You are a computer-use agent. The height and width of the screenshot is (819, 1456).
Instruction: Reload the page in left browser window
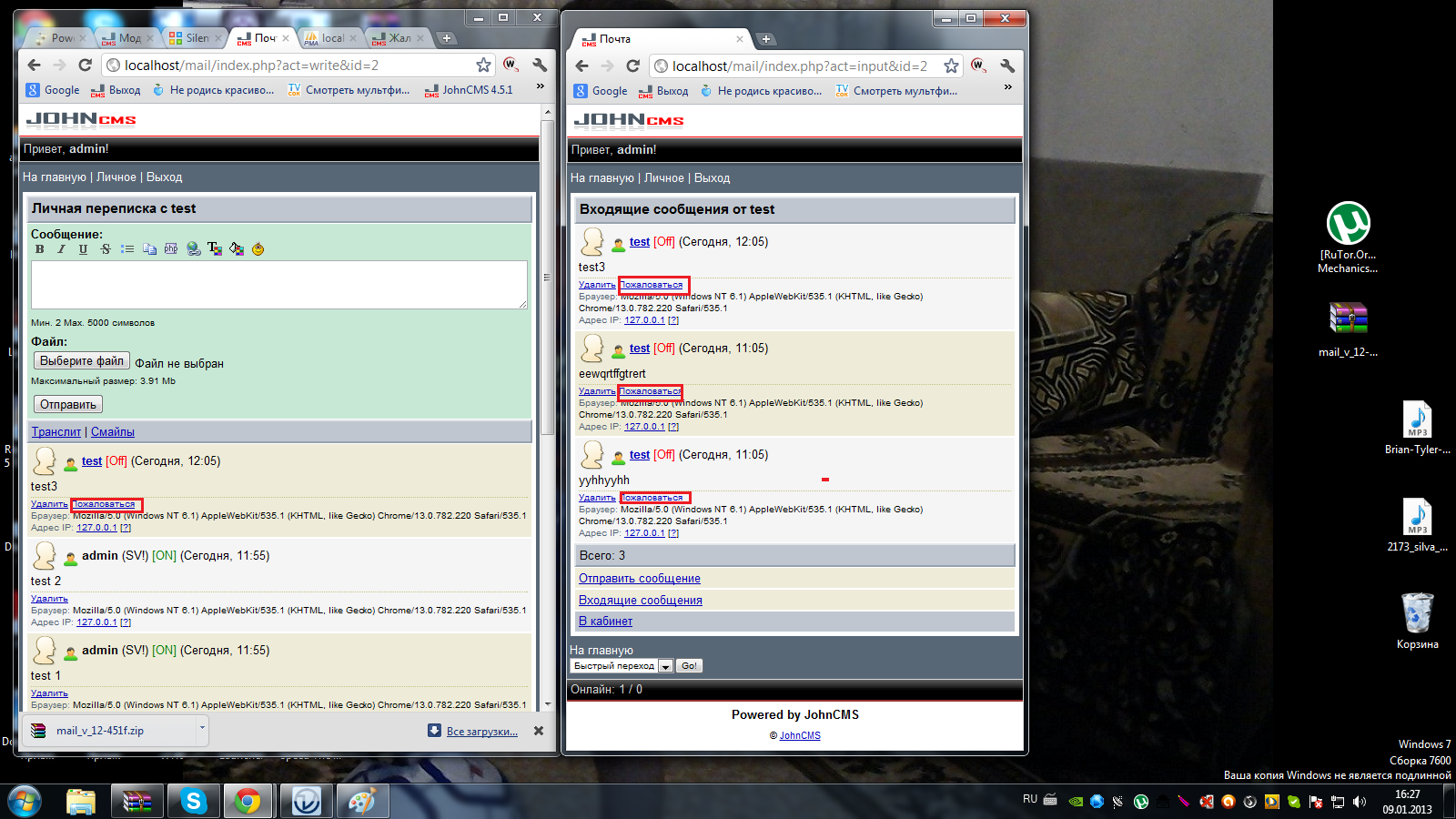[86, 65]
